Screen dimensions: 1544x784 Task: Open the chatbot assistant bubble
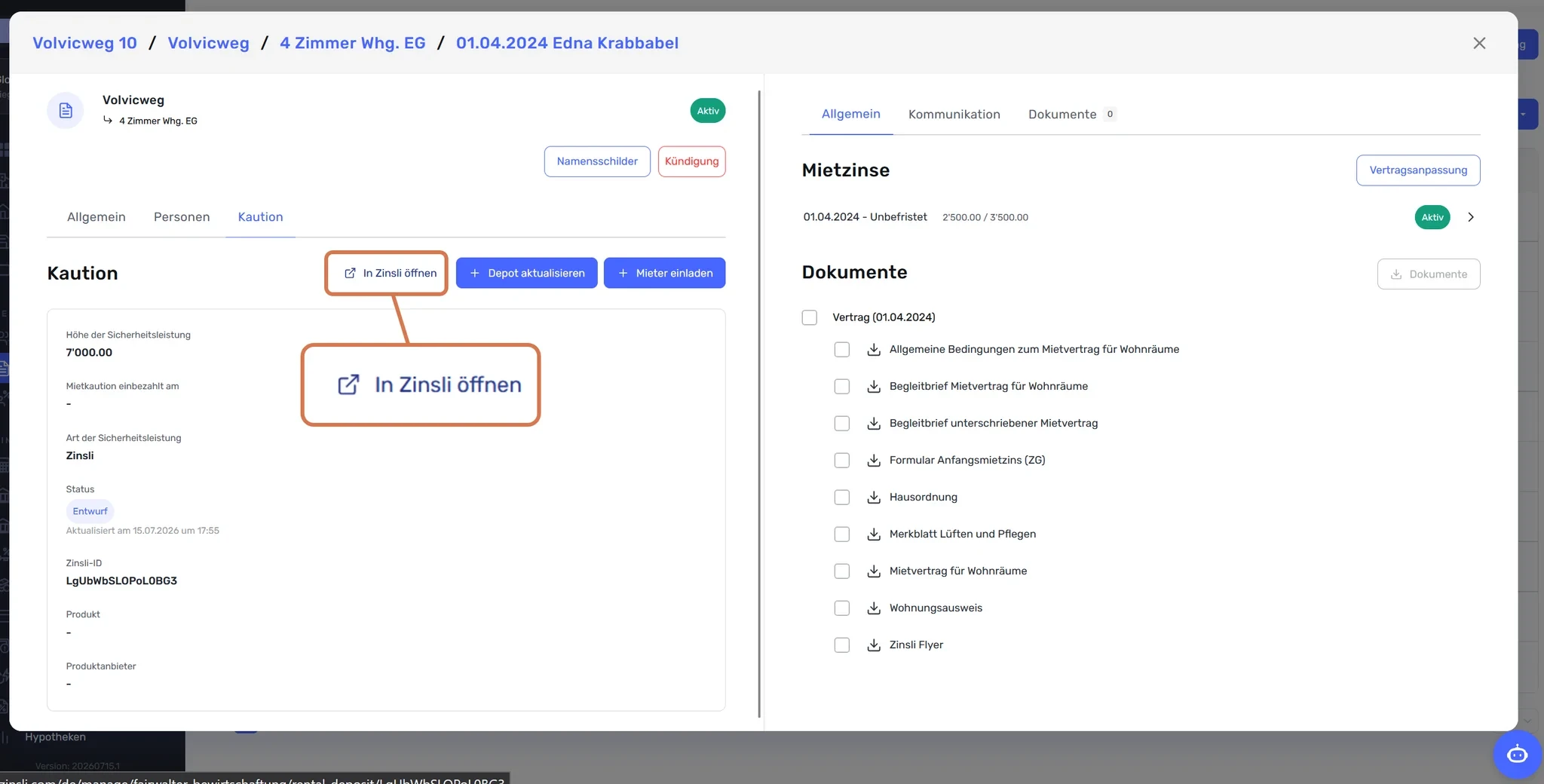[1517, 754]
